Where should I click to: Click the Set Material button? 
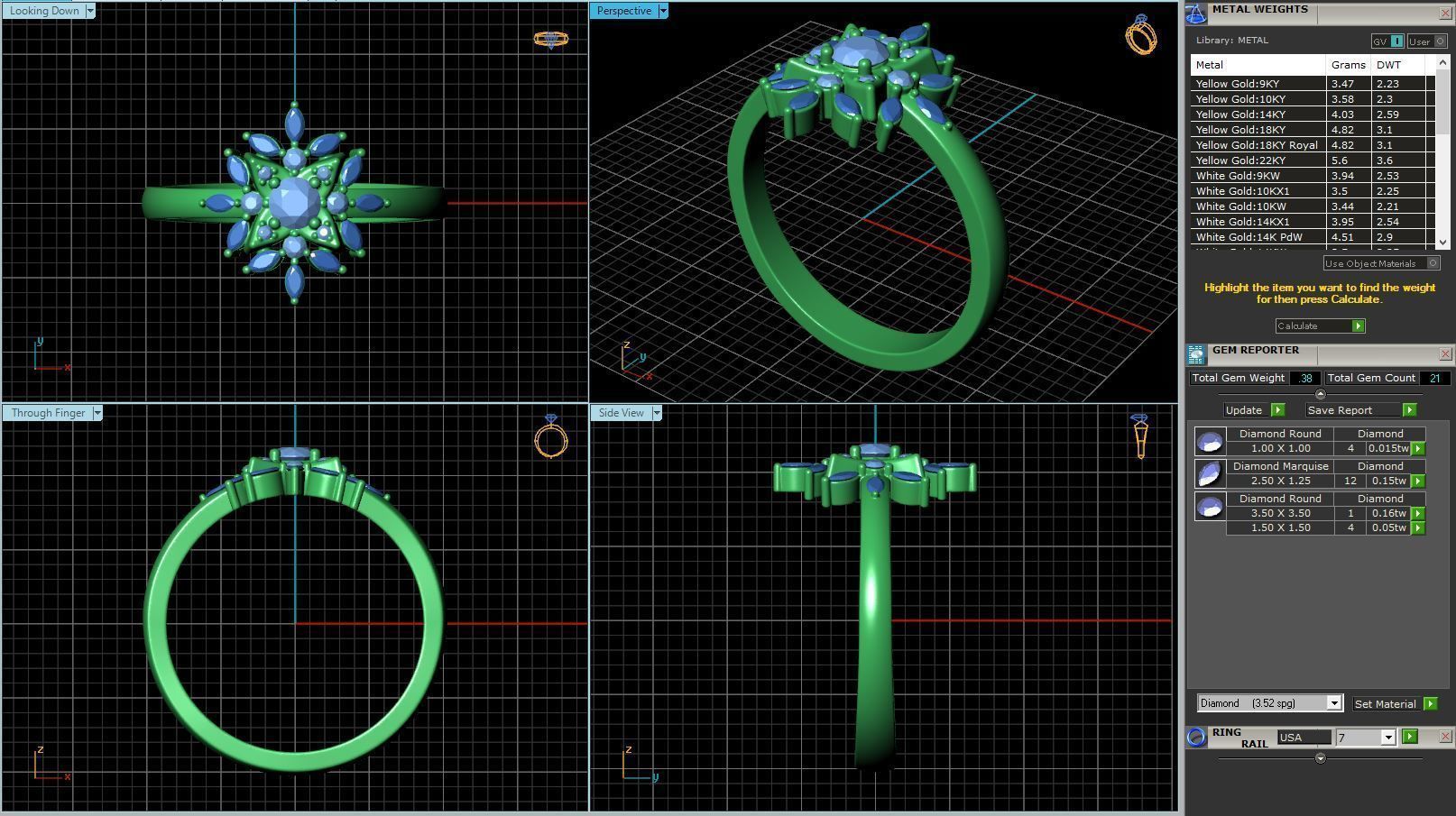coord(1387,703)
